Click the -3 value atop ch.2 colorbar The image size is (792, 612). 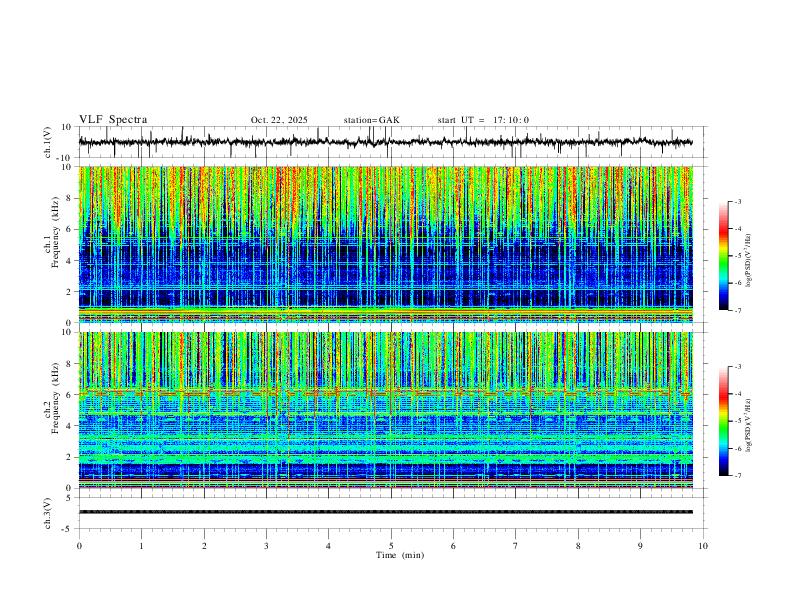pyautogui.click(x=737, y=367)
